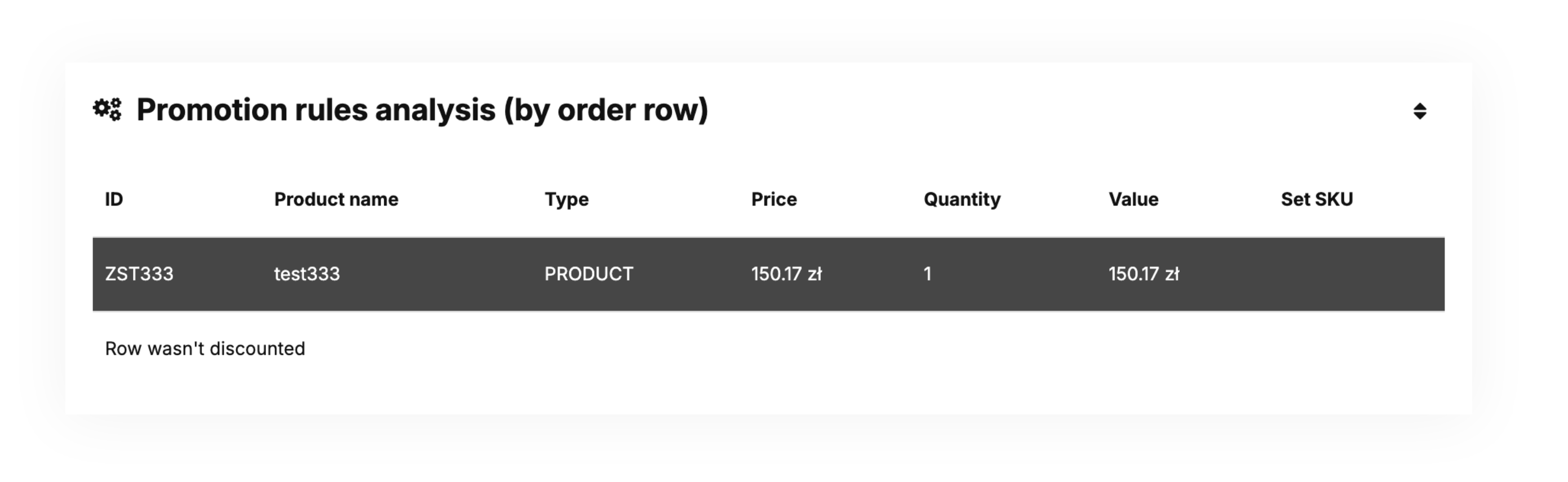This screenshot has height=482, width=1568.
Task: Click the Quantity column header
Action: coord(962,199)
